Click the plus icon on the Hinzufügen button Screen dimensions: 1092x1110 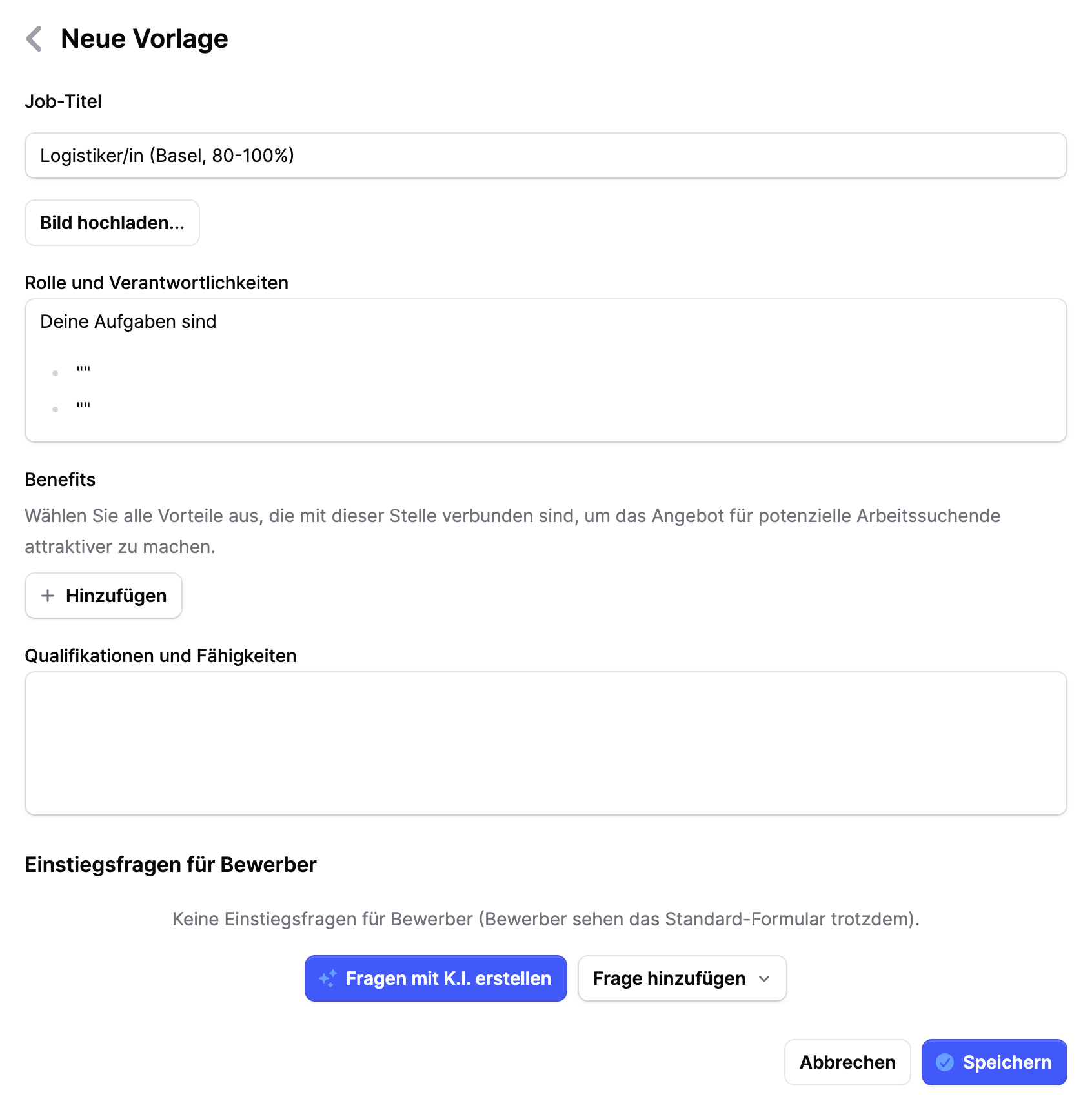48,596
